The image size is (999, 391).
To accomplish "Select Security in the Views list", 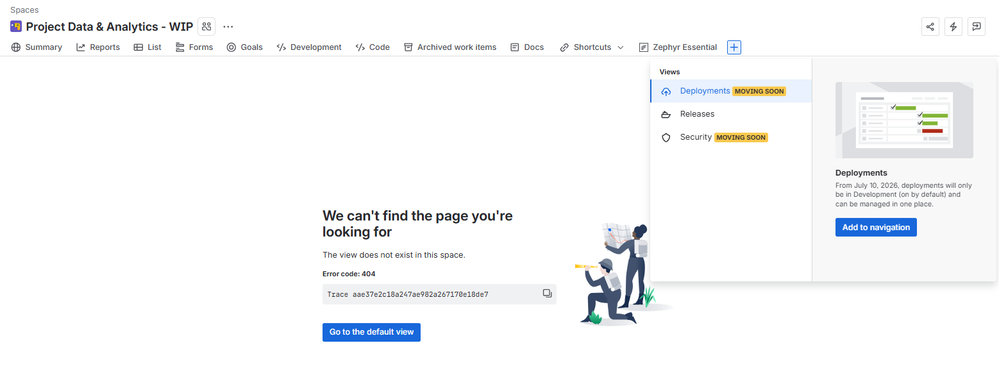I will coord(731,137).
